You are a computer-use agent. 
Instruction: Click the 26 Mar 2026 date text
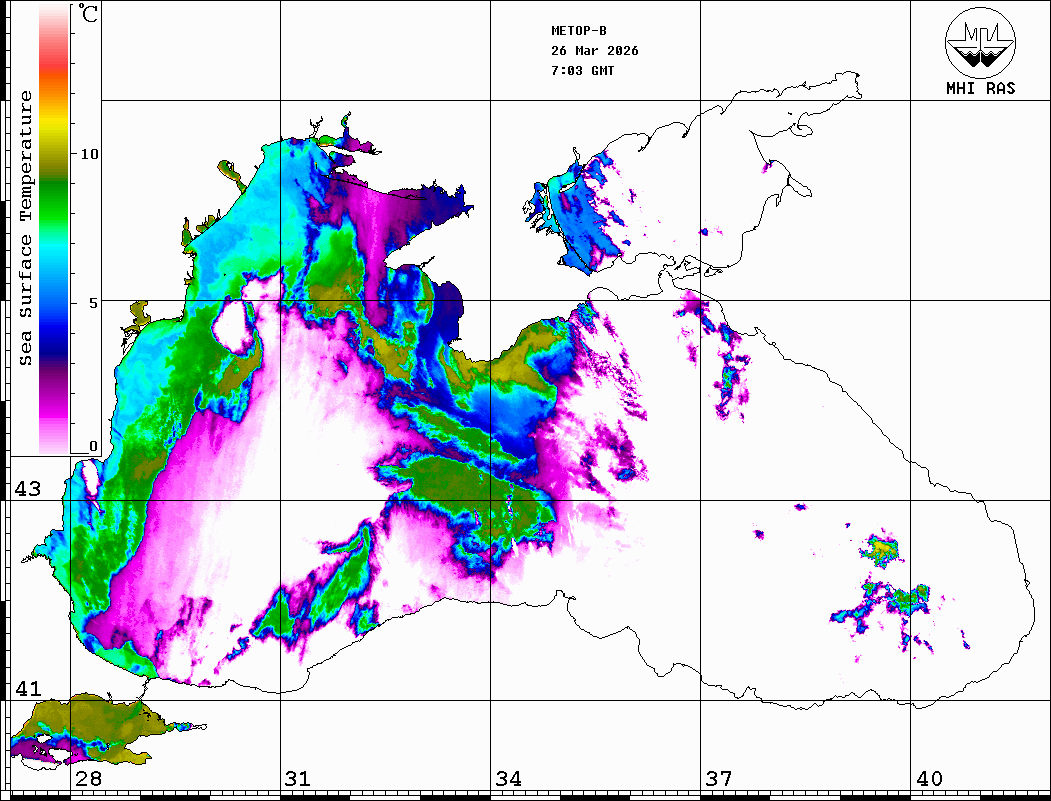[x=595, y=51]
